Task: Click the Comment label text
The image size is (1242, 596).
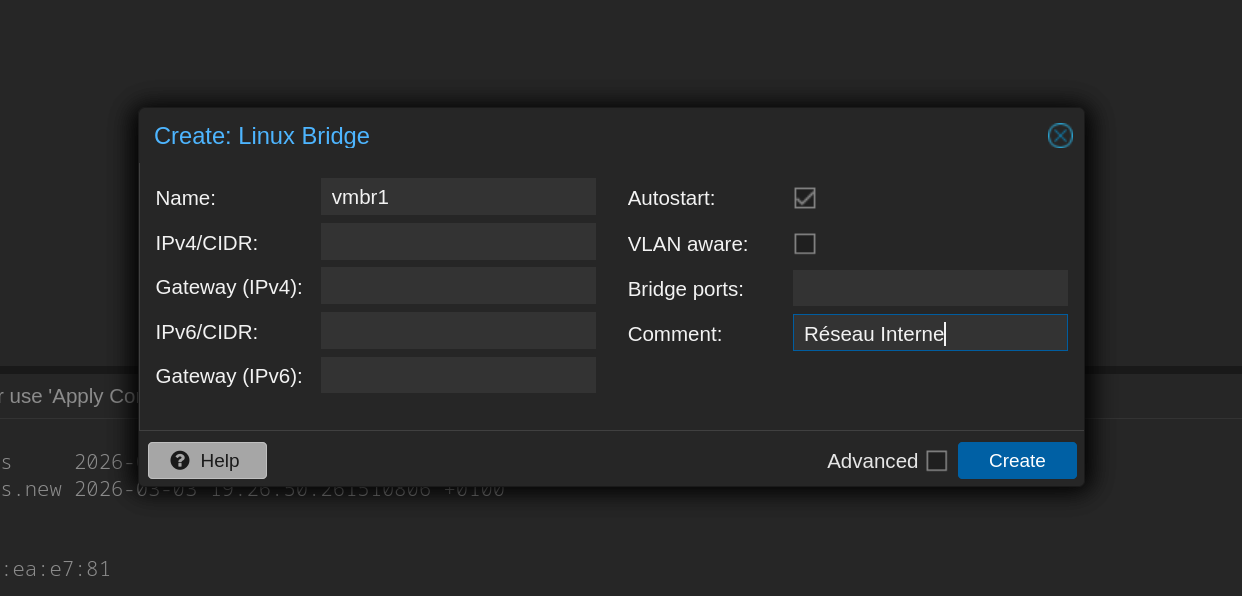Action: coord(674,334)
